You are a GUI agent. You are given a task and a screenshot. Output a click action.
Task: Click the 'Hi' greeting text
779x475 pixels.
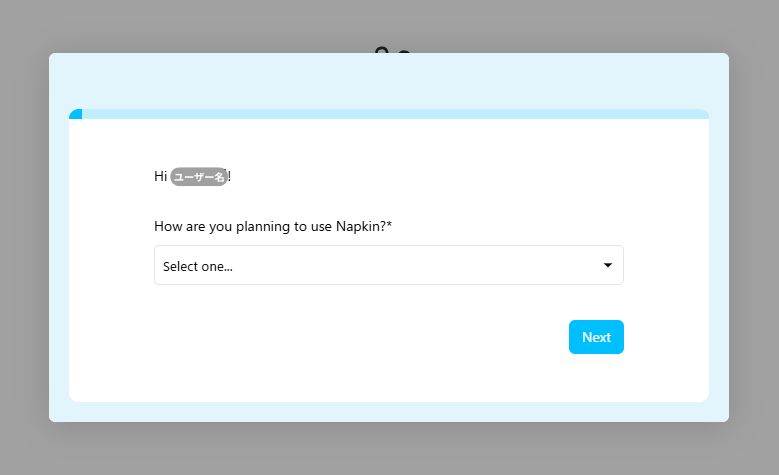(160, 176)
